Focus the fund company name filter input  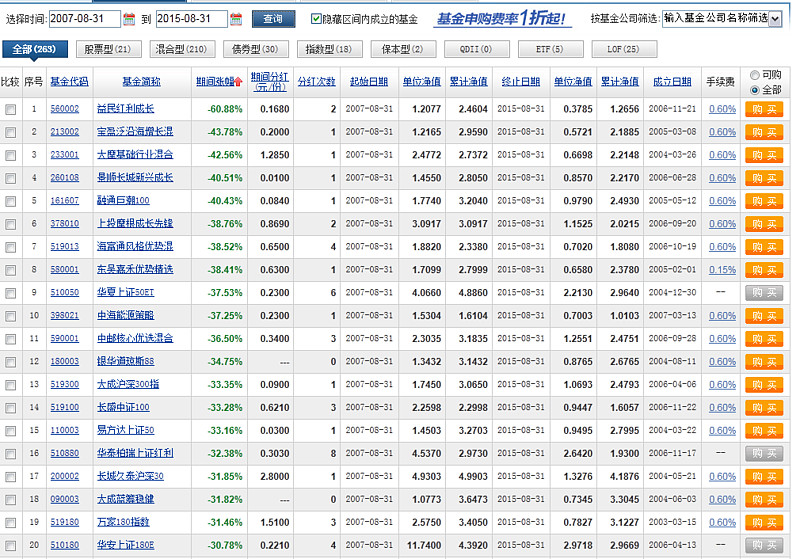click(715, 19)
